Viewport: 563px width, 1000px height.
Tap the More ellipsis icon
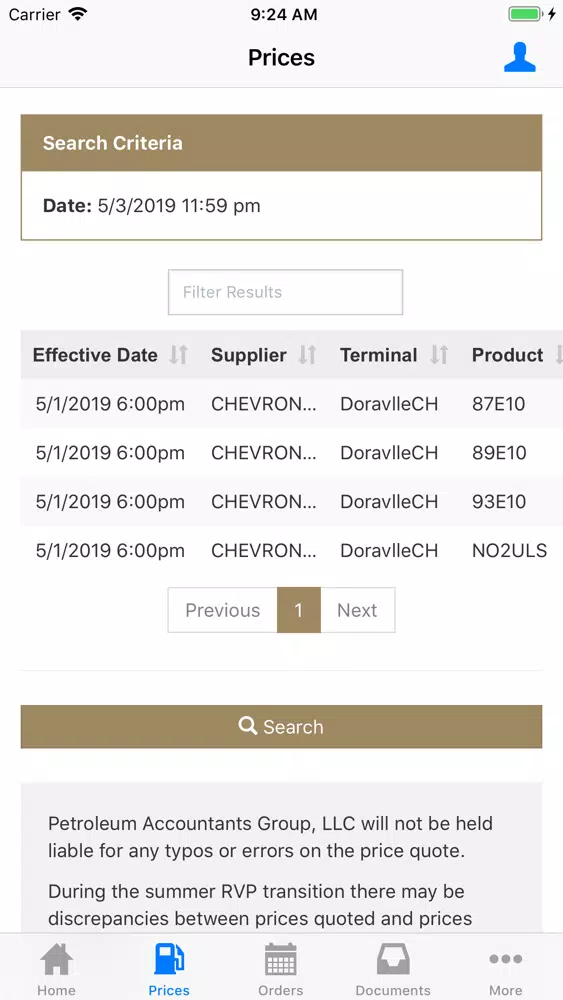(x=506, y=959)
